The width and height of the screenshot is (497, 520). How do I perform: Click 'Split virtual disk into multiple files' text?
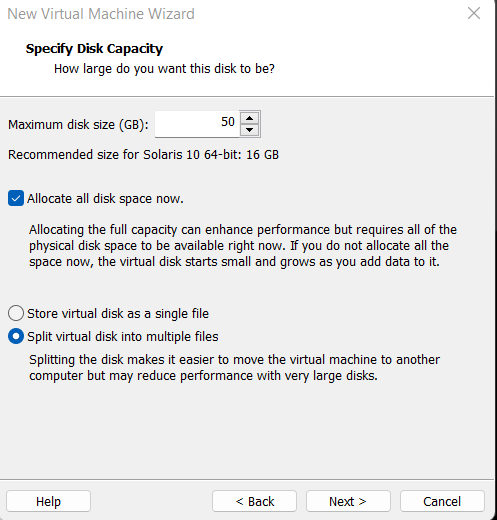[x=123, y=337]
